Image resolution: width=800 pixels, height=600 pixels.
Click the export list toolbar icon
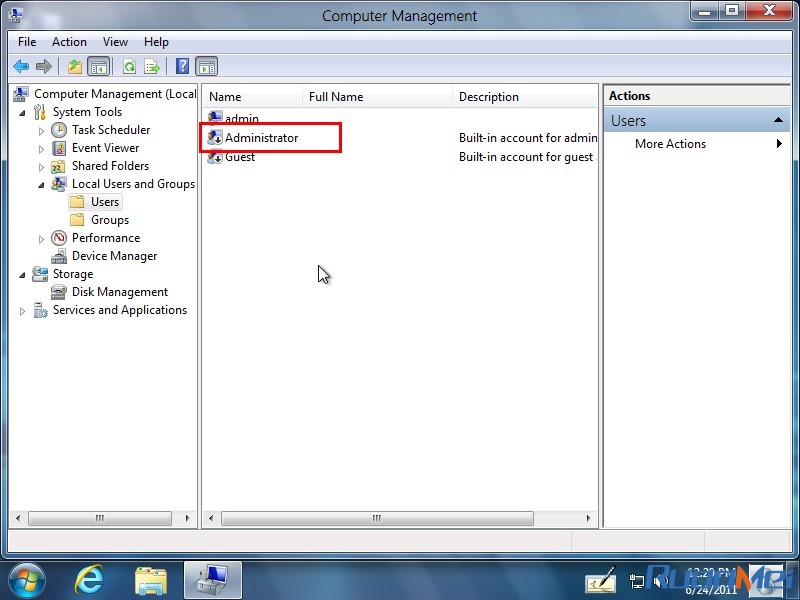coord(152,66)
